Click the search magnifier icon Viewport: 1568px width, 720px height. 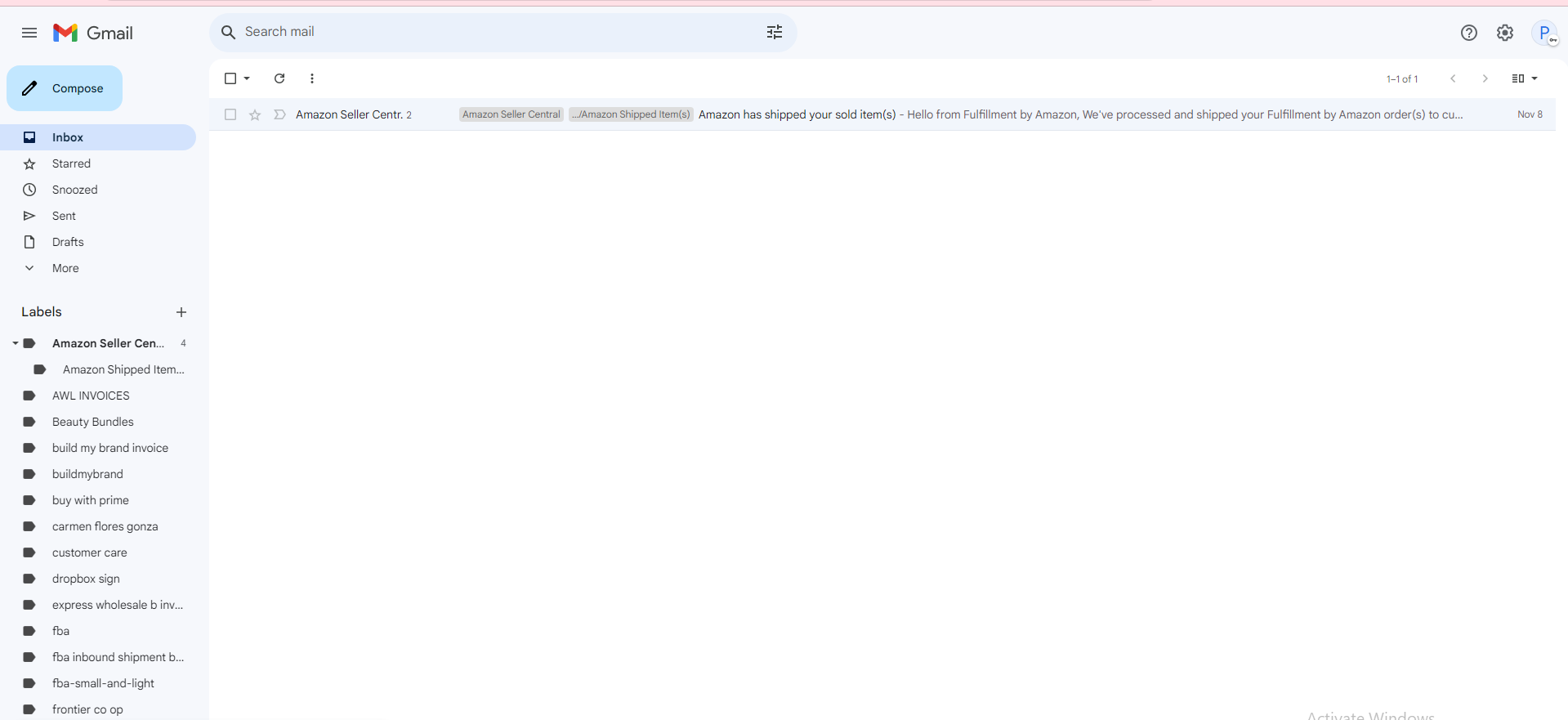229,32
